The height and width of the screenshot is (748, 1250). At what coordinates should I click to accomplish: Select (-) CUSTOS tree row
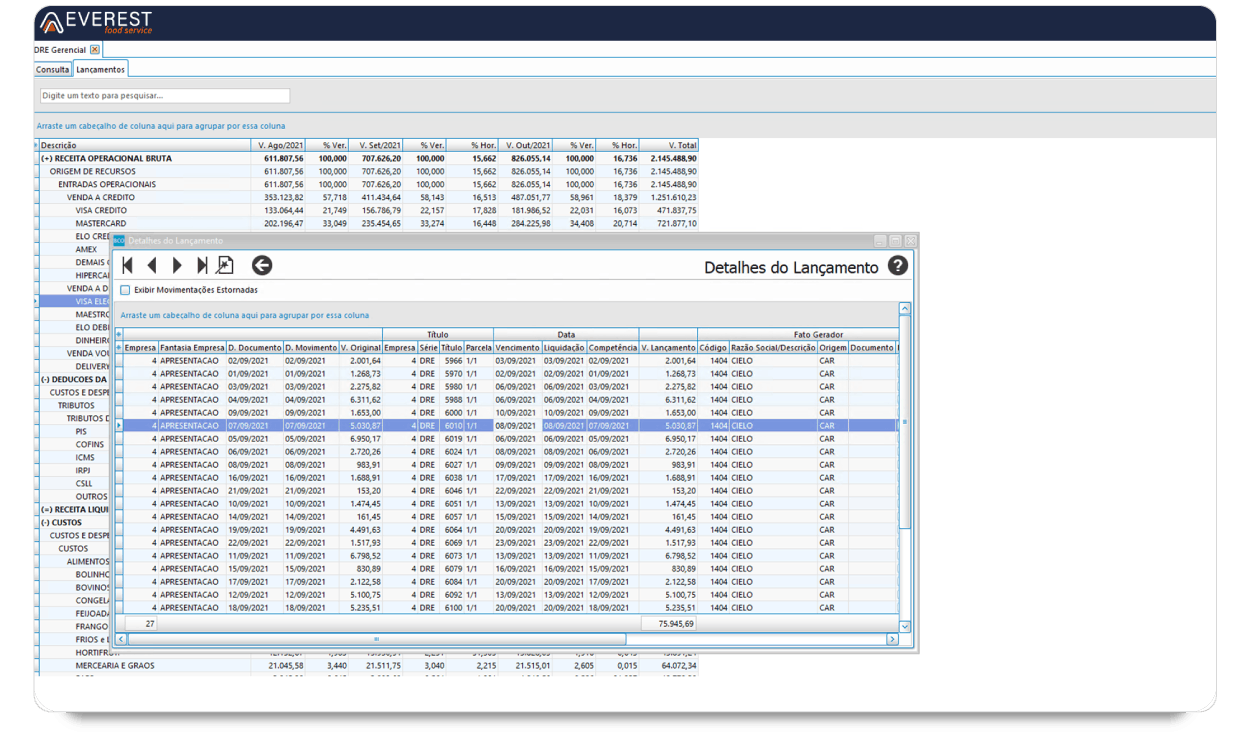(73, 523)
